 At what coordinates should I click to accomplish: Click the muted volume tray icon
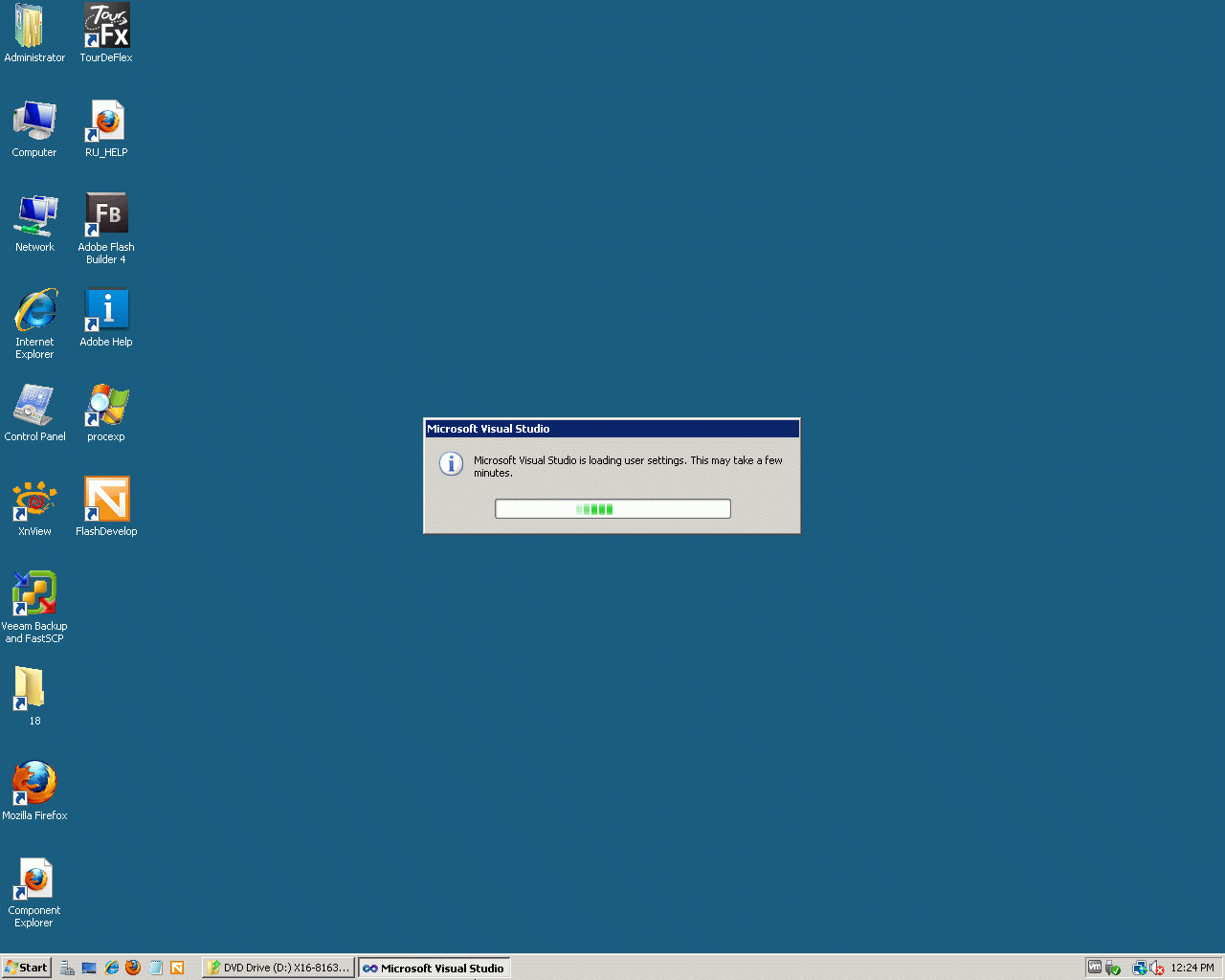(1157, 968)
